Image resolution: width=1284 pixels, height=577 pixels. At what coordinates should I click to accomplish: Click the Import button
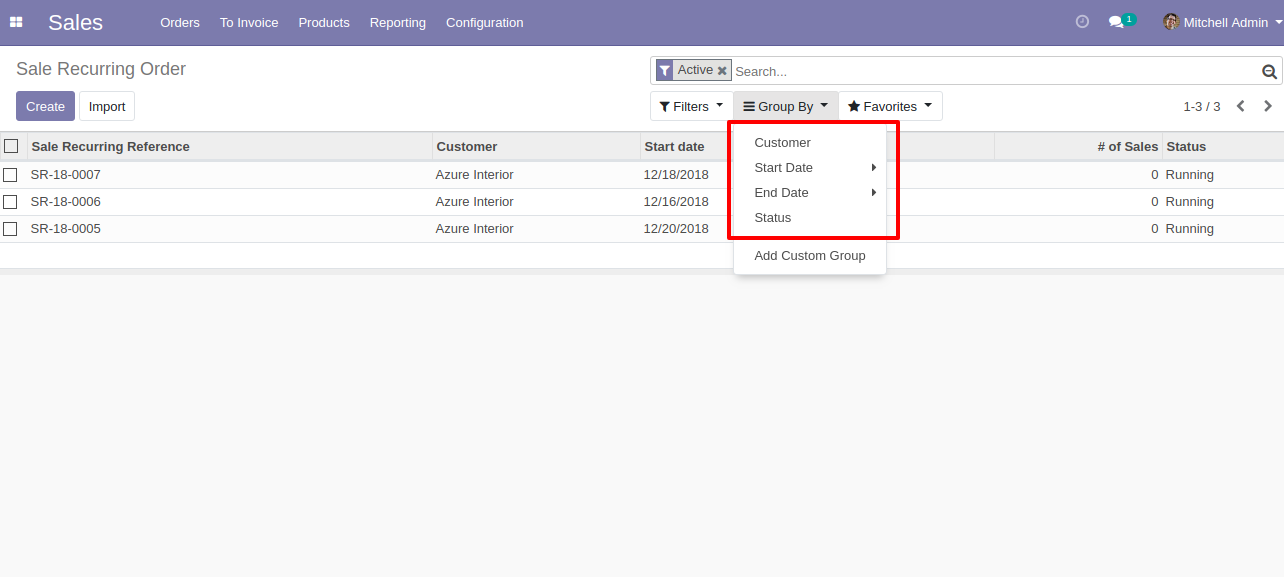[x=107, y=106]
